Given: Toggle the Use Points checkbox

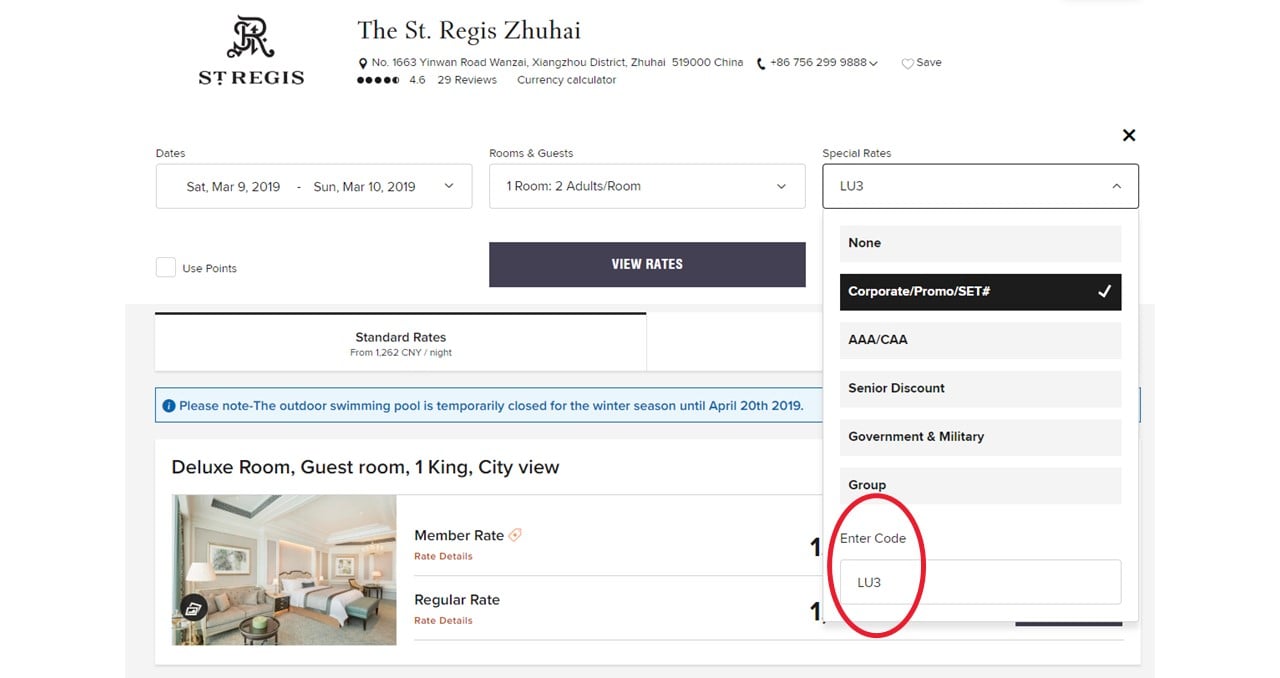Looking at the screenshot, I should (x=166, y=268).
